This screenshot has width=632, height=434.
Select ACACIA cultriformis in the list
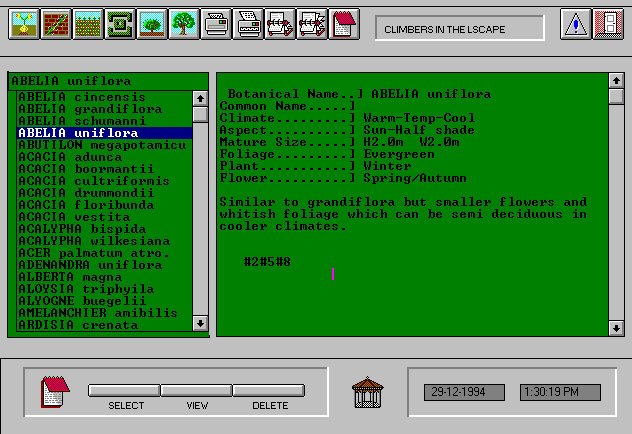coord(104,181)
